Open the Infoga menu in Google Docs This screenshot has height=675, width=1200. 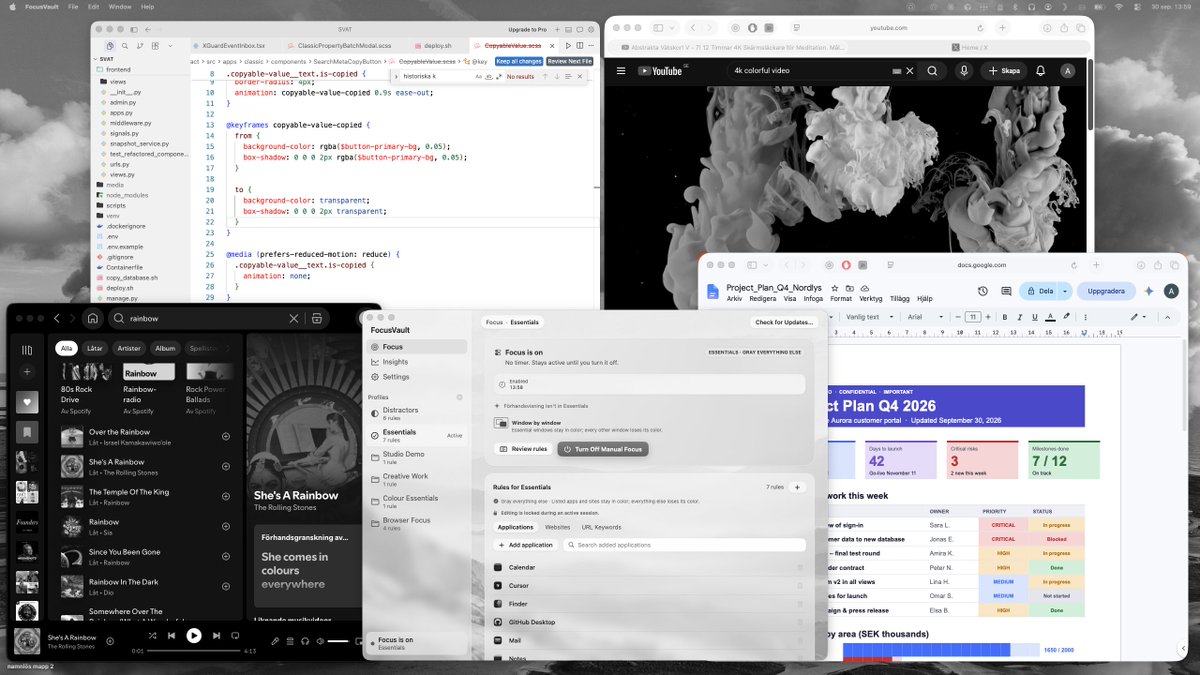[x=814, y=298]
